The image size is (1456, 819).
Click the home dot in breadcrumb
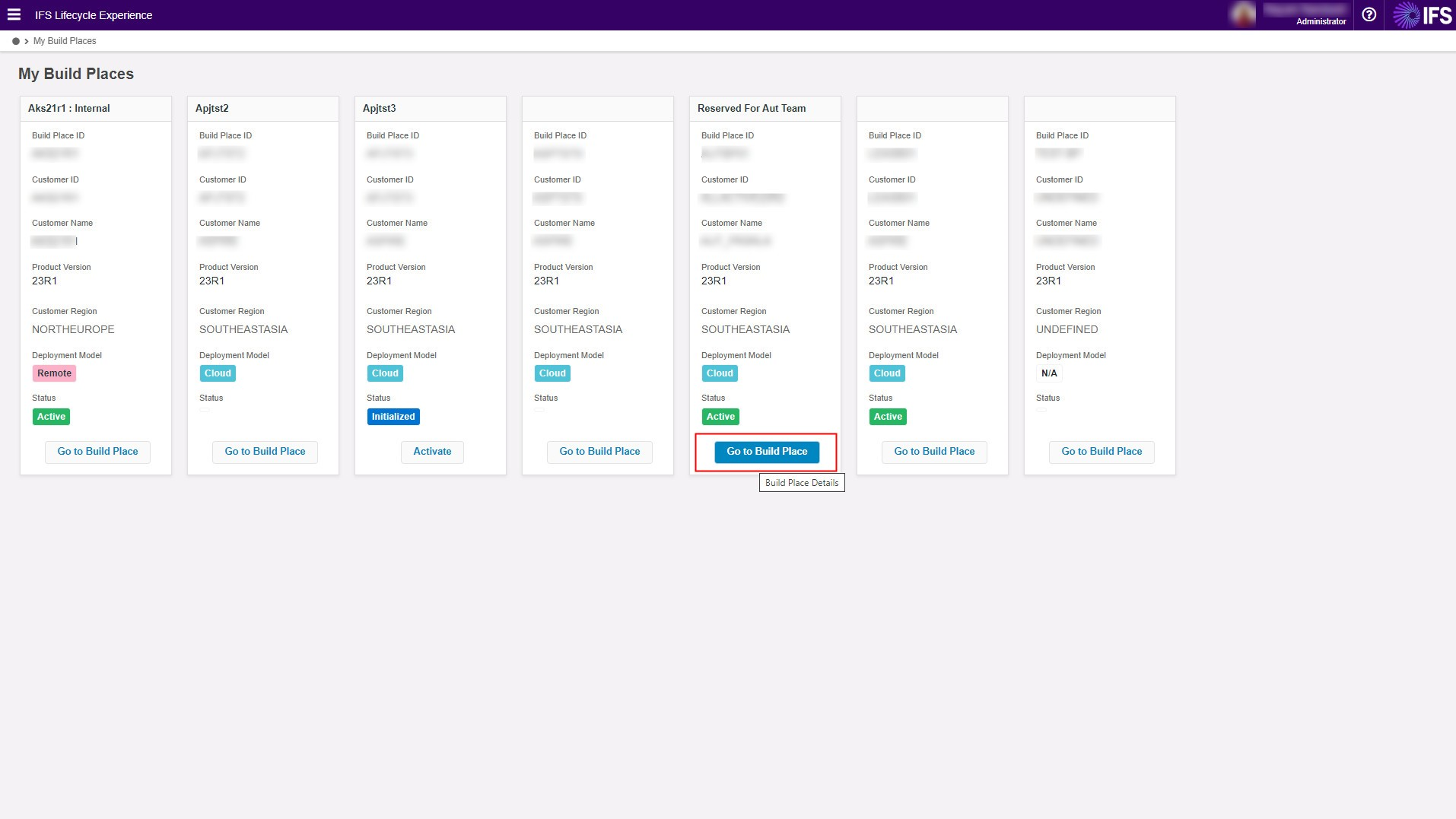[15, 41]
